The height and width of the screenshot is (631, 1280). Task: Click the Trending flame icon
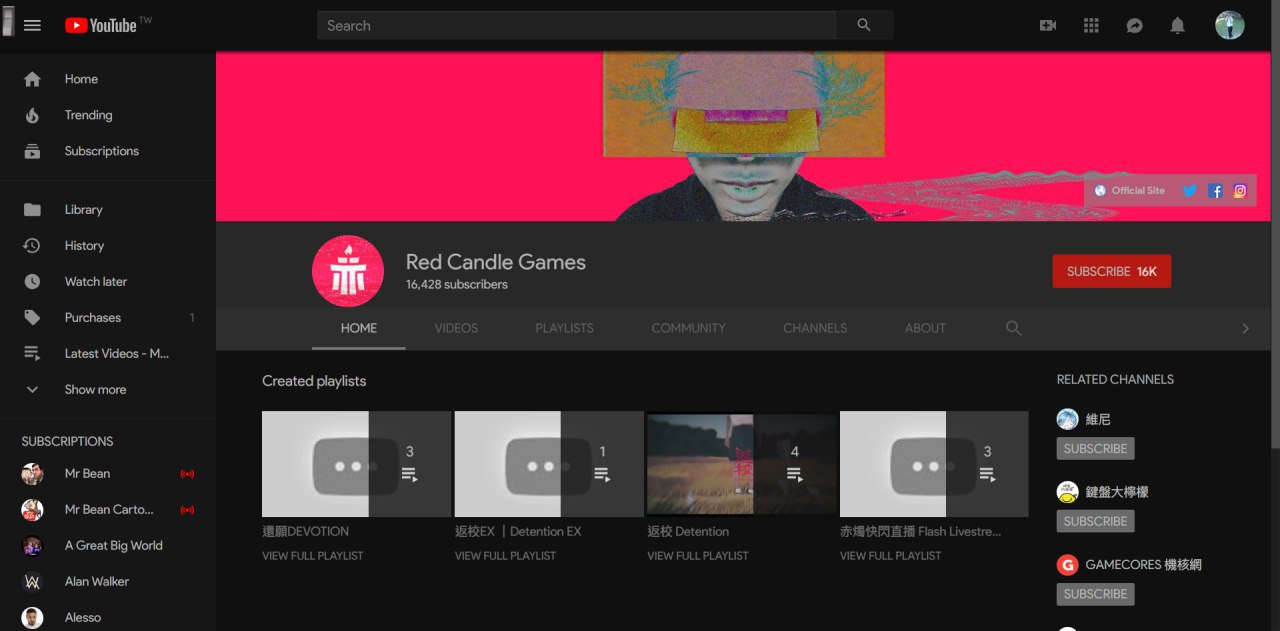[x=32, y=115]
